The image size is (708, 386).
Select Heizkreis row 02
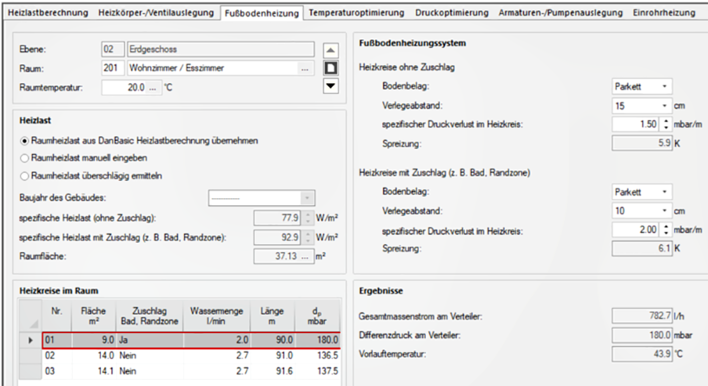[191, 356]
